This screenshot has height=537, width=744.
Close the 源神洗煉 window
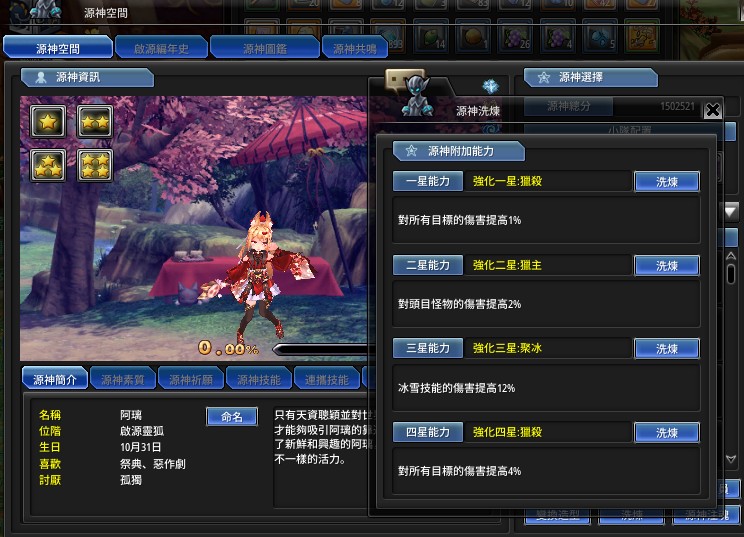pos(712,110)
